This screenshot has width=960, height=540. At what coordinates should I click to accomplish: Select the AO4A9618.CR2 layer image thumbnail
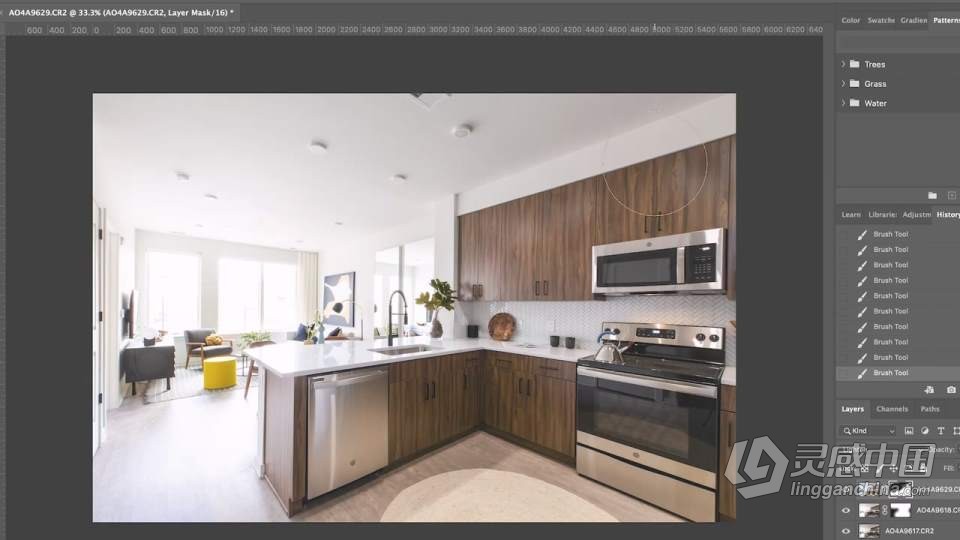click(x=869, y=510)
